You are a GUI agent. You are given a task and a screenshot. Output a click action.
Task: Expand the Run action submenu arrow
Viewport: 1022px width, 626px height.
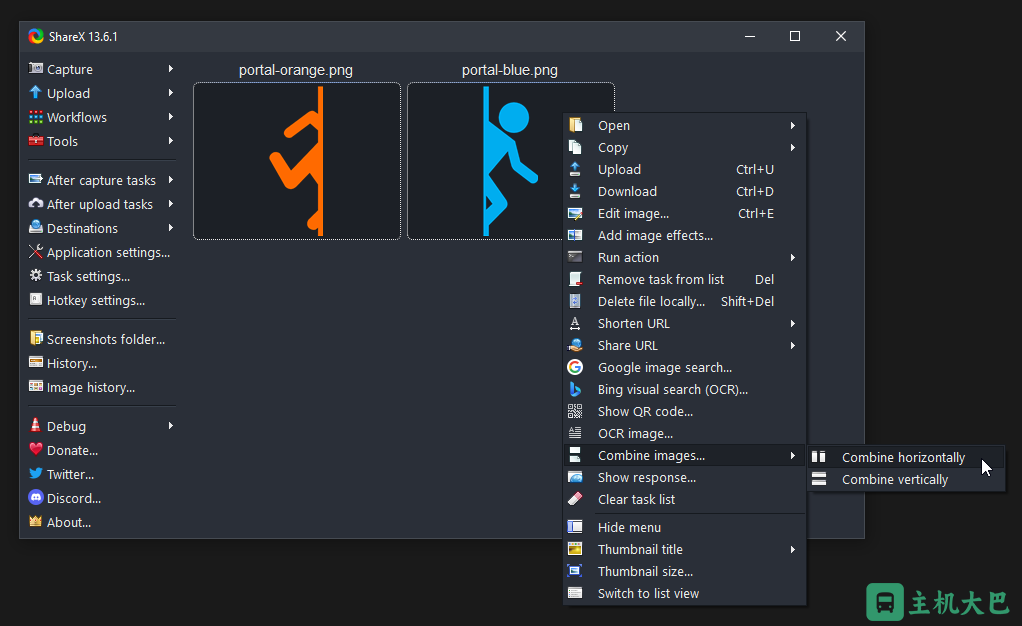(793, 258)
